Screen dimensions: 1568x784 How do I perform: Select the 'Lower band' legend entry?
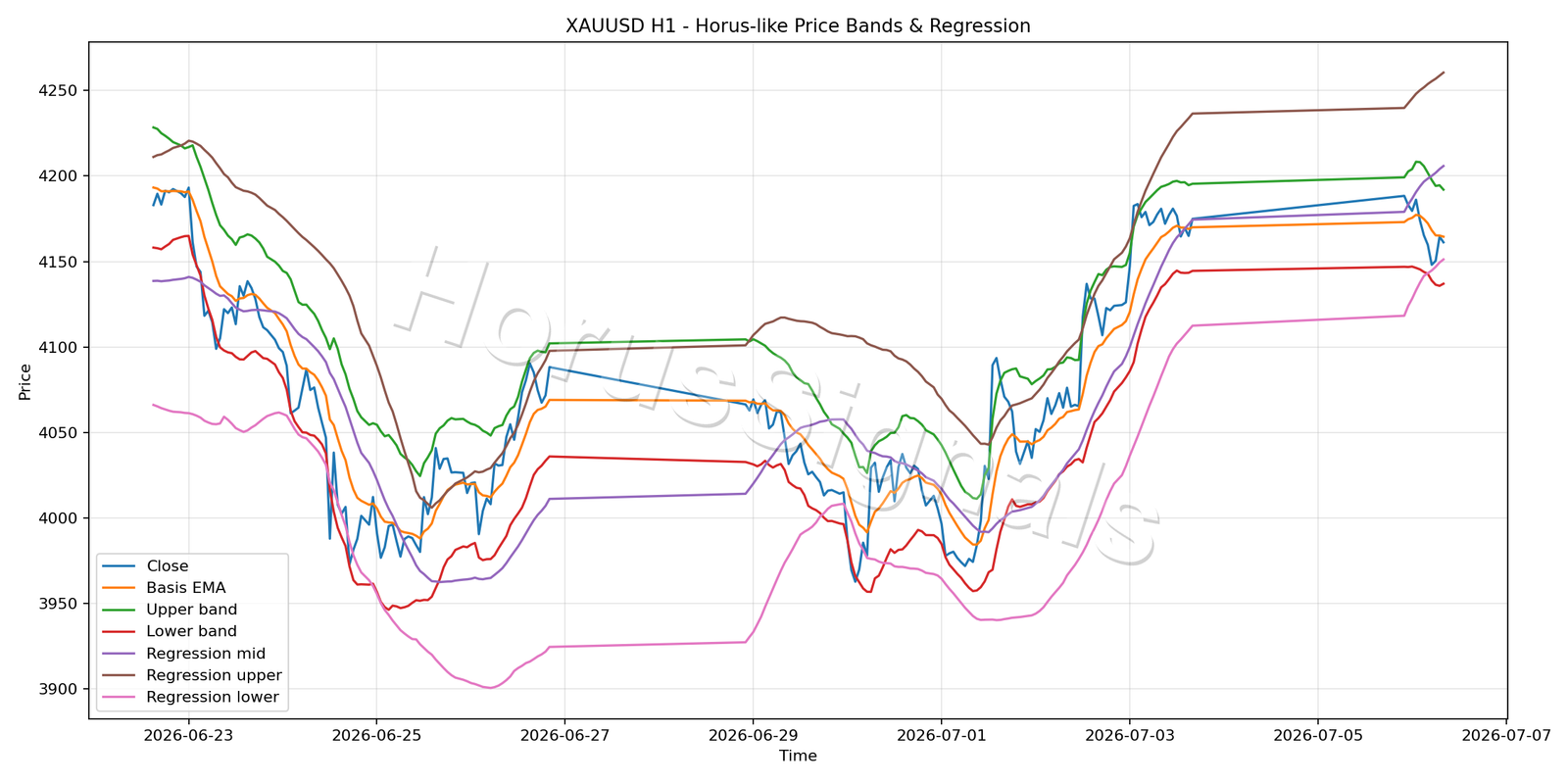[x=192, y=632]
